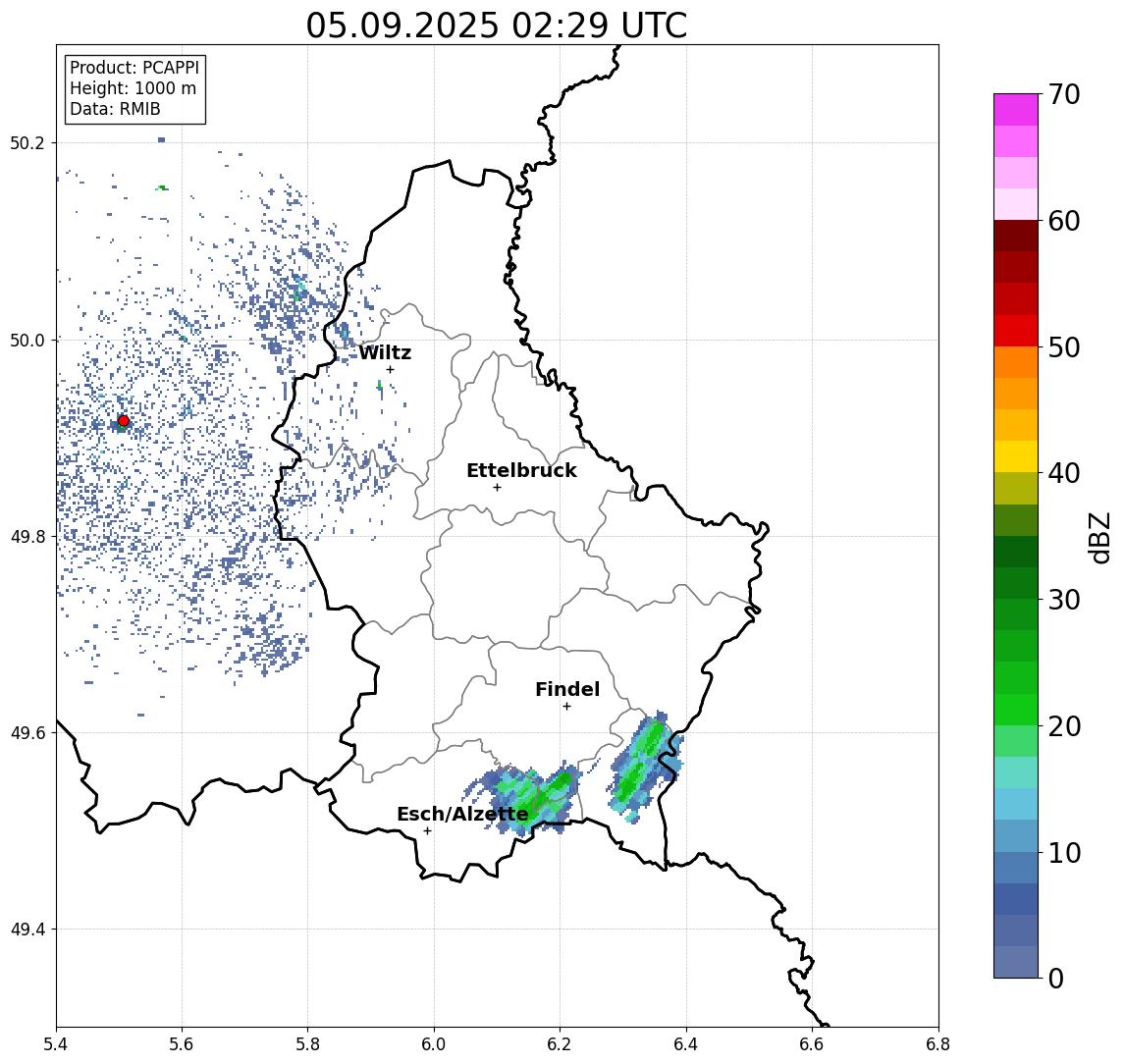Click the Data: RMIB info line
Viewport: 1124px width, 1064px height.
115,109
